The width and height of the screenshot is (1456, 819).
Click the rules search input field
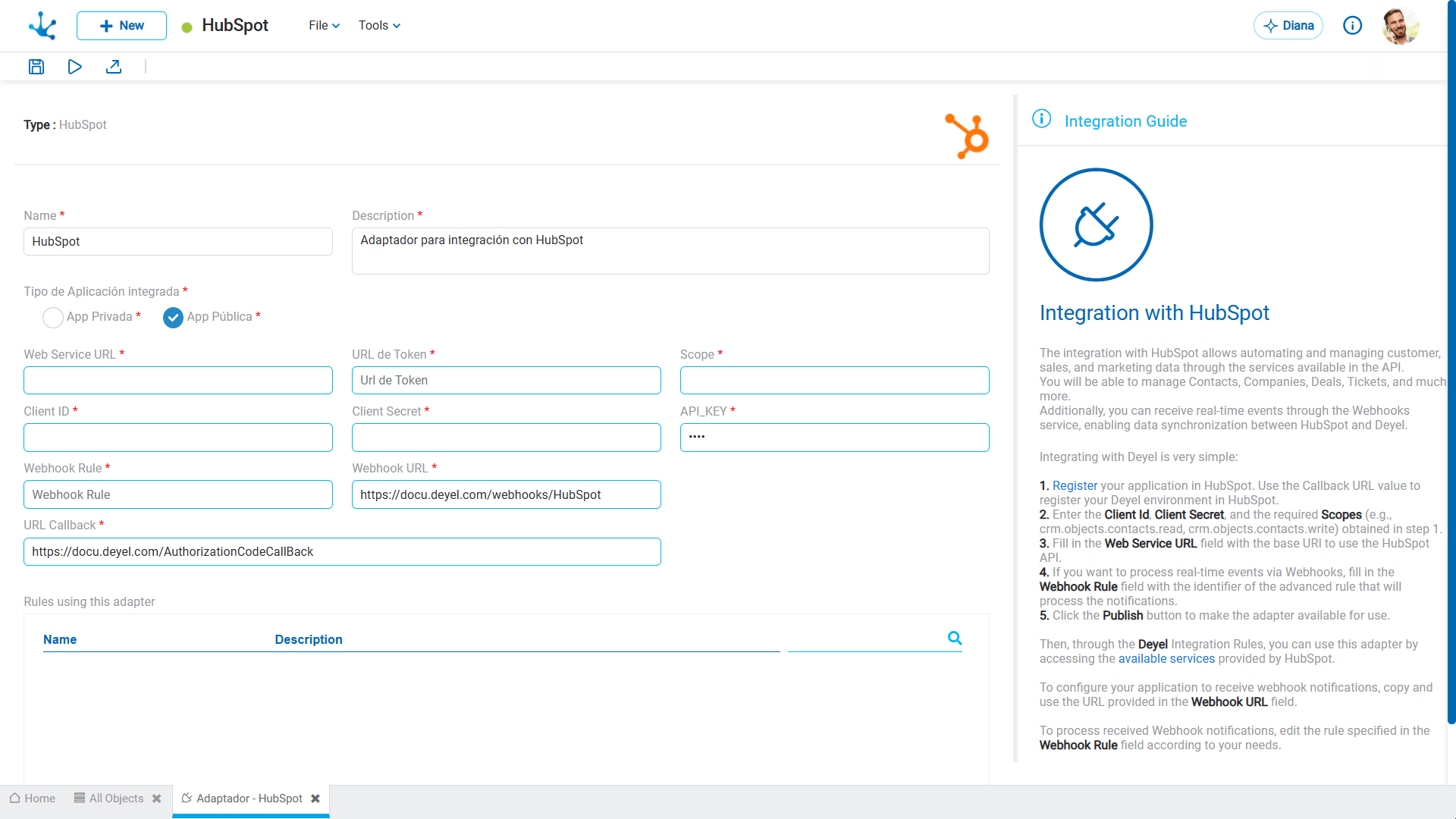(866, 639)
